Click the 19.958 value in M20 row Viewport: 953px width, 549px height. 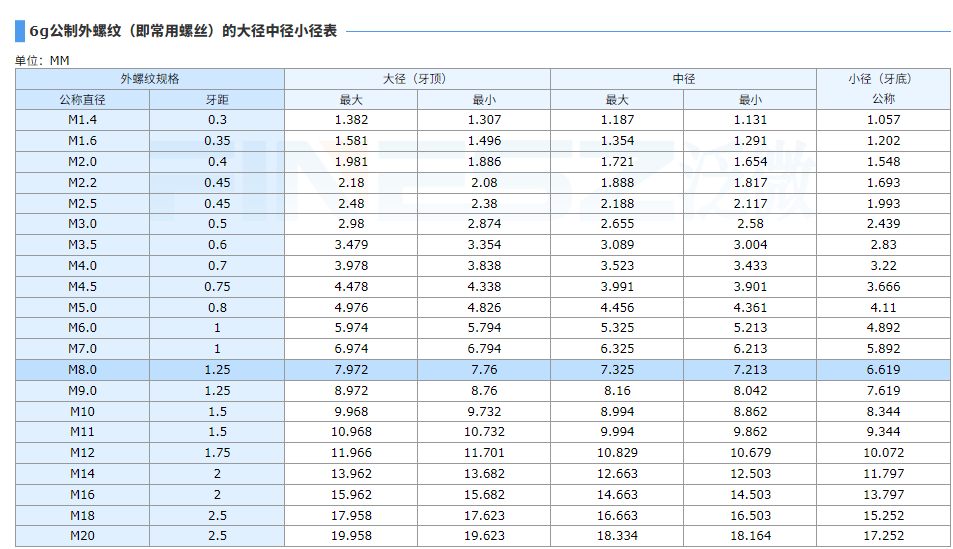point(351,536)
